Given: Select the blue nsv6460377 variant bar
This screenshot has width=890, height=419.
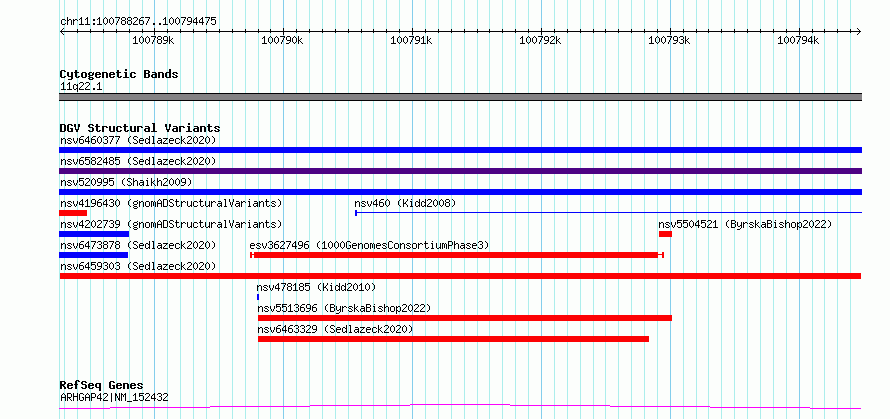Looking at the screenshot, I should (x=460, y=150).
